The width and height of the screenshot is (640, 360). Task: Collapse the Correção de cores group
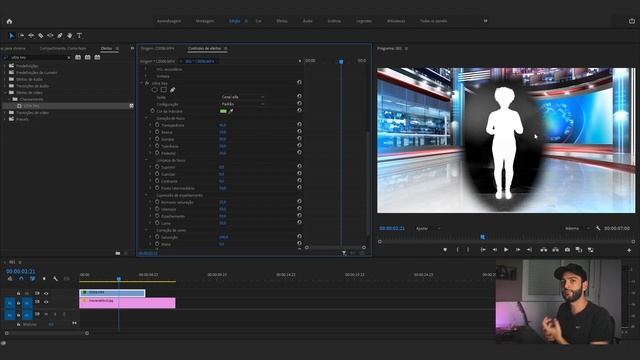(146, 230)
